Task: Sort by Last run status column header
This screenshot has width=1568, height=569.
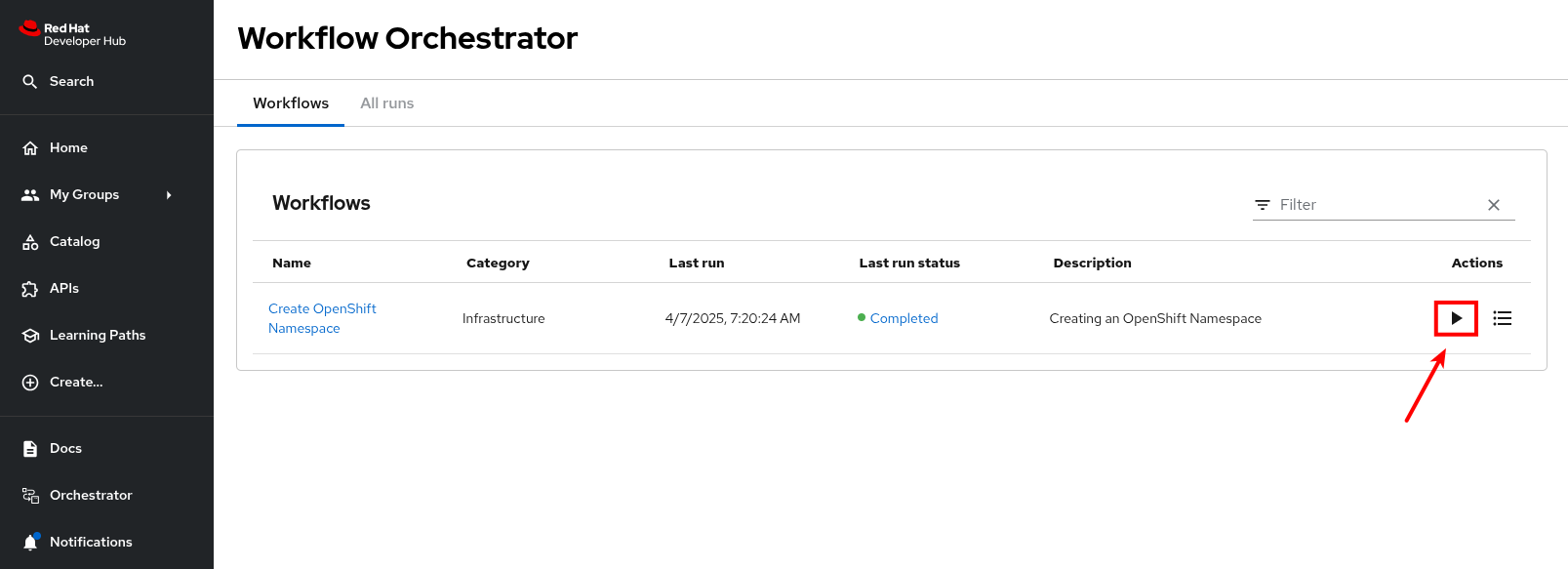Action: click(x=909, y=263)
